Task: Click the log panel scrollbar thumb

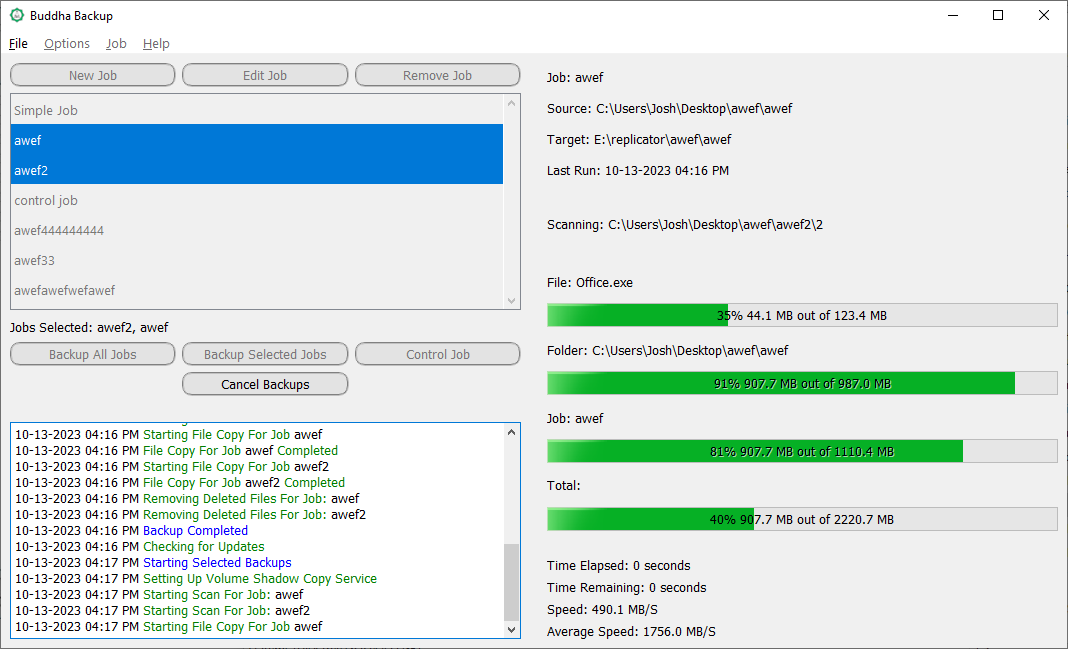Action: [x=512, y=582]
